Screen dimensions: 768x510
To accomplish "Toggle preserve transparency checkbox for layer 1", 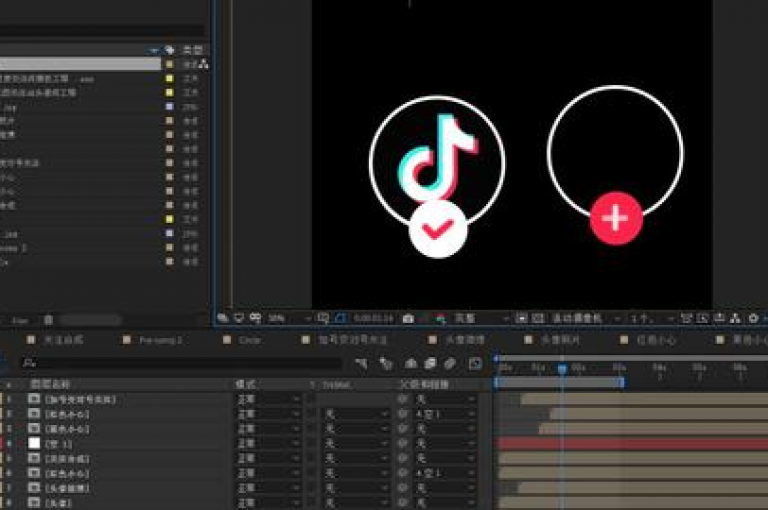I will 312,400.
